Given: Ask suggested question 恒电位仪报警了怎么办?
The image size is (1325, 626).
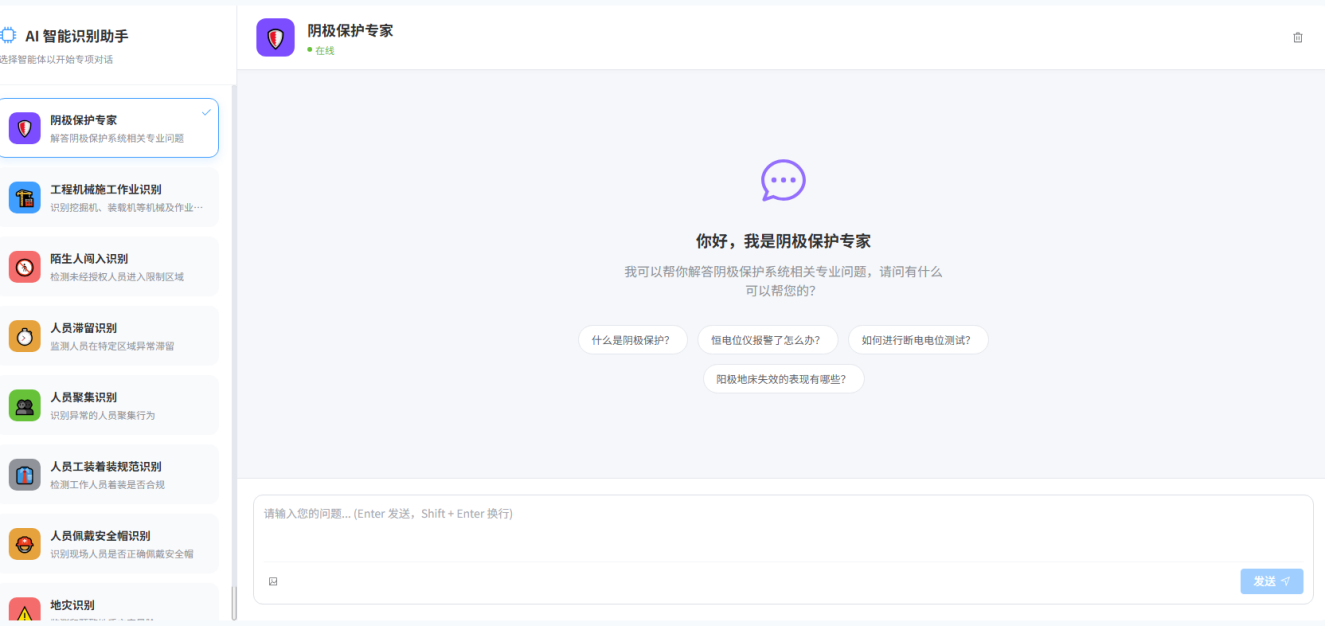Looking at the screenshot, I should pyautogui.click(x=766, y=340).
